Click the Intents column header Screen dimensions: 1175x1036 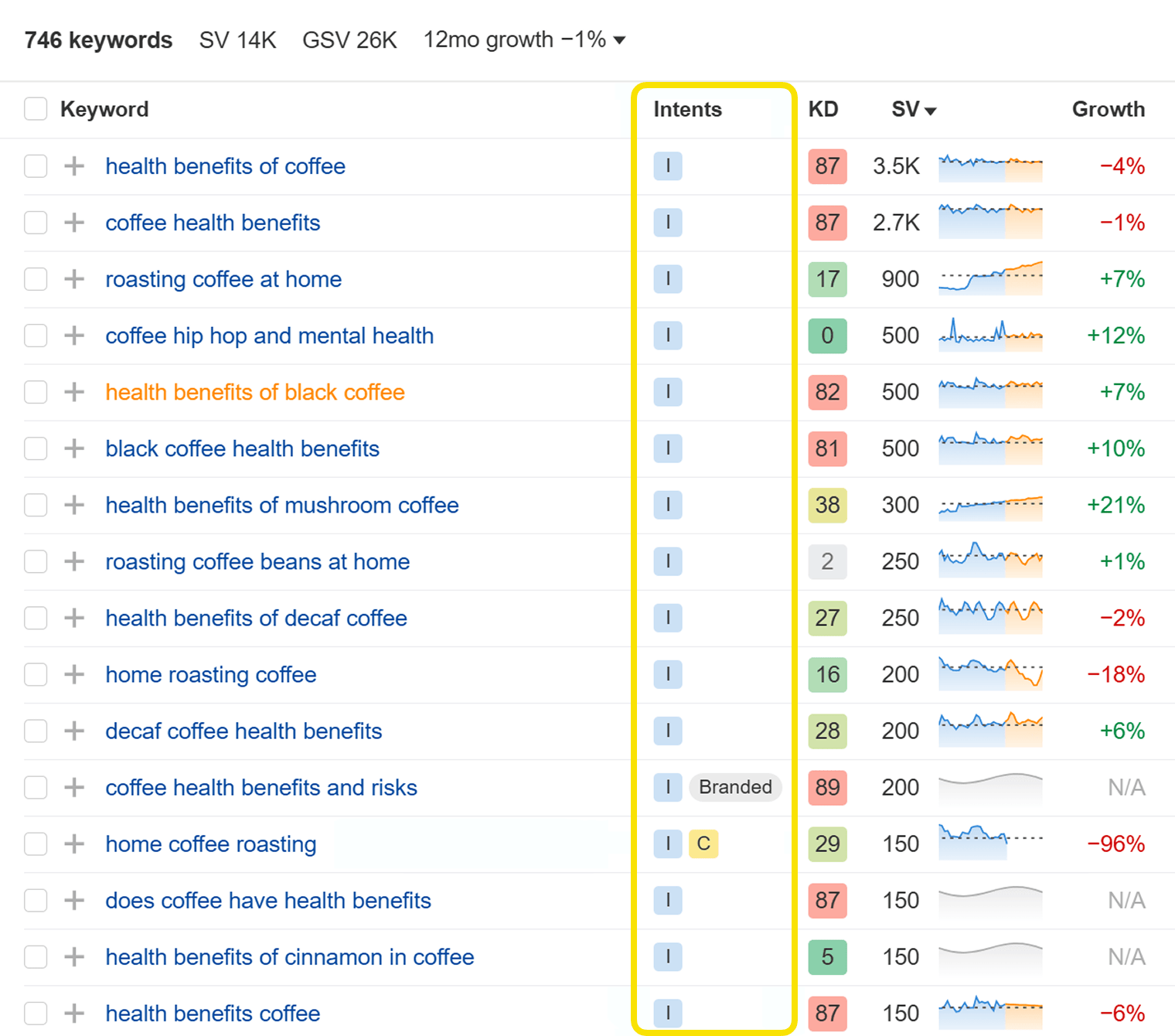(686, 109)
